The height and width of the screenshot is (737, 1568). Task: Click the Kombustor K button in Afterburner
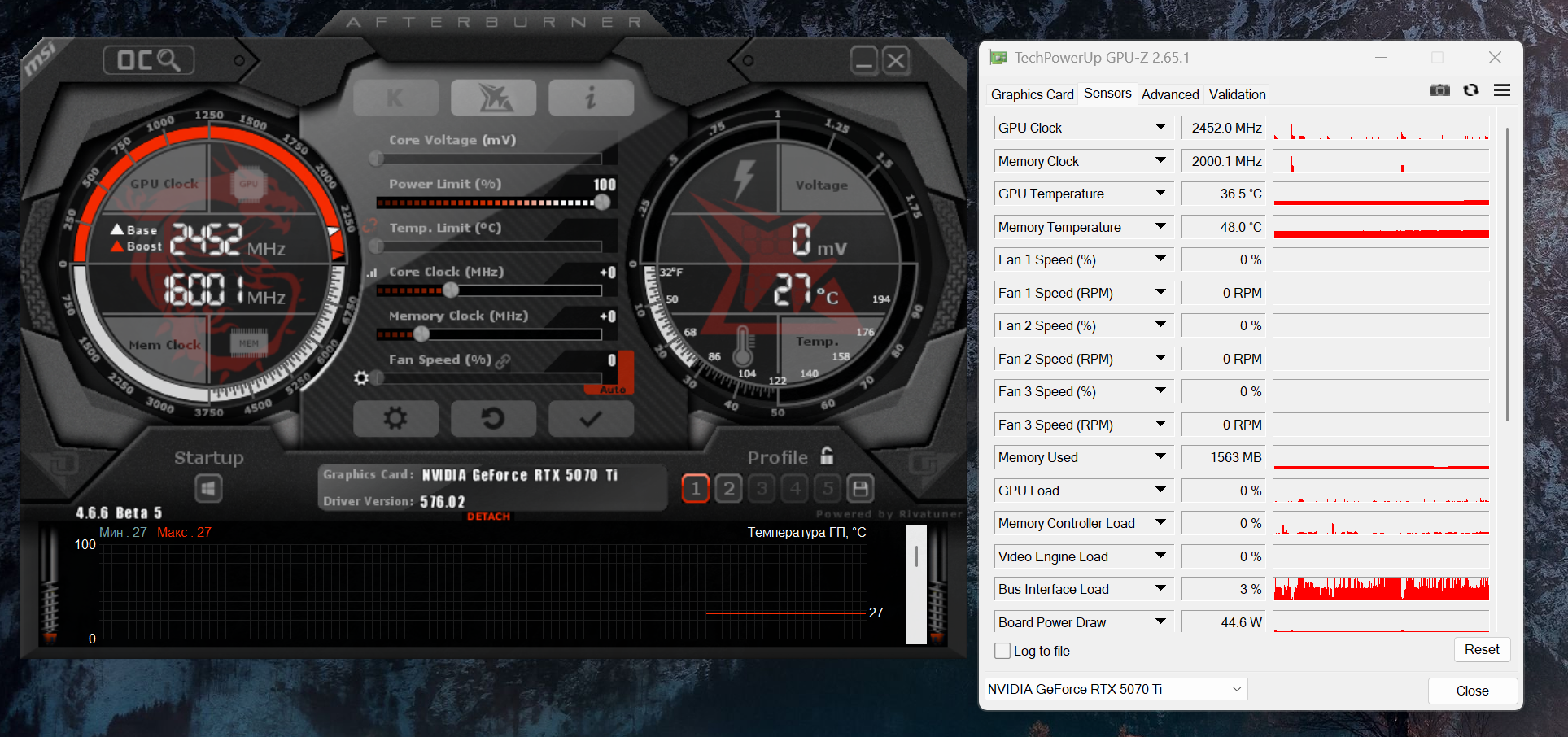pyautogui.click(x=395, y=98)
